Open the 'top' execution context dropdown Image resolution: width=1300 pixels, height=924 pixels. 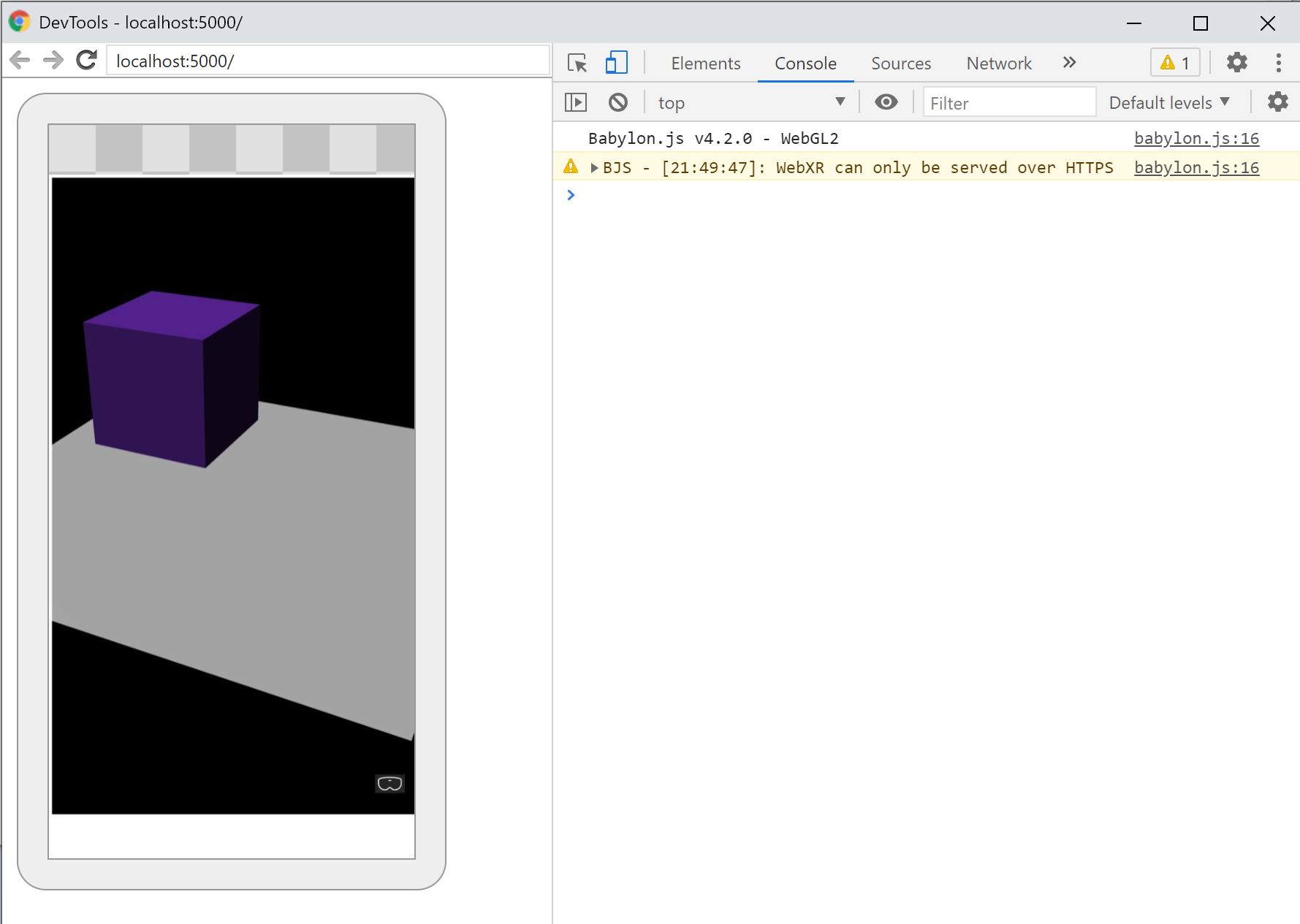752,102
